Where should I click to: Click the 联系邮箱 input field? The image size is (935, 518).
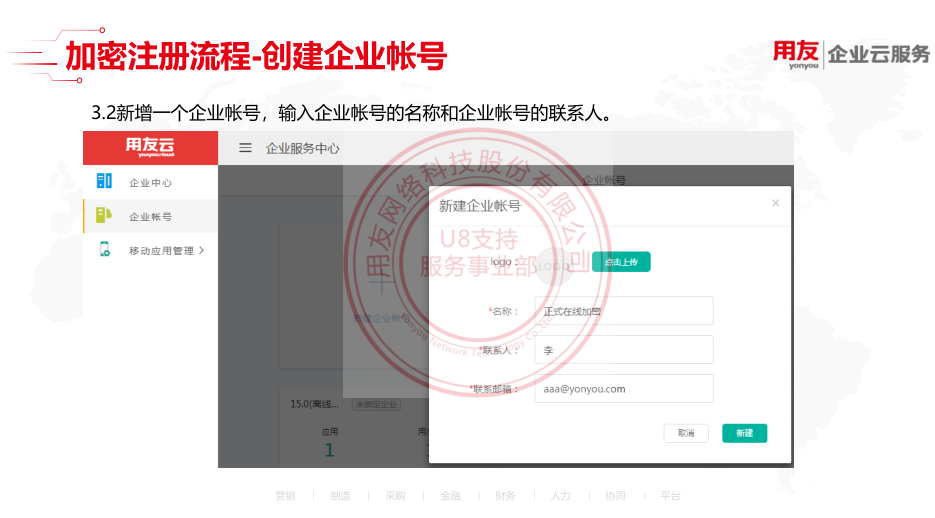click(x=624, y=389)
